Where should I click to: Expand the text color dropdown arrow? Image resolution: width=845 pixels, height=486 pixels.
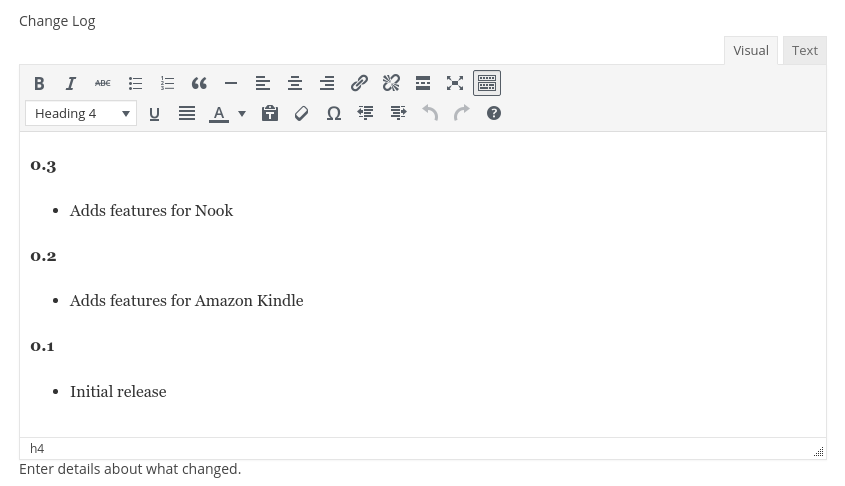pos(242,113)
